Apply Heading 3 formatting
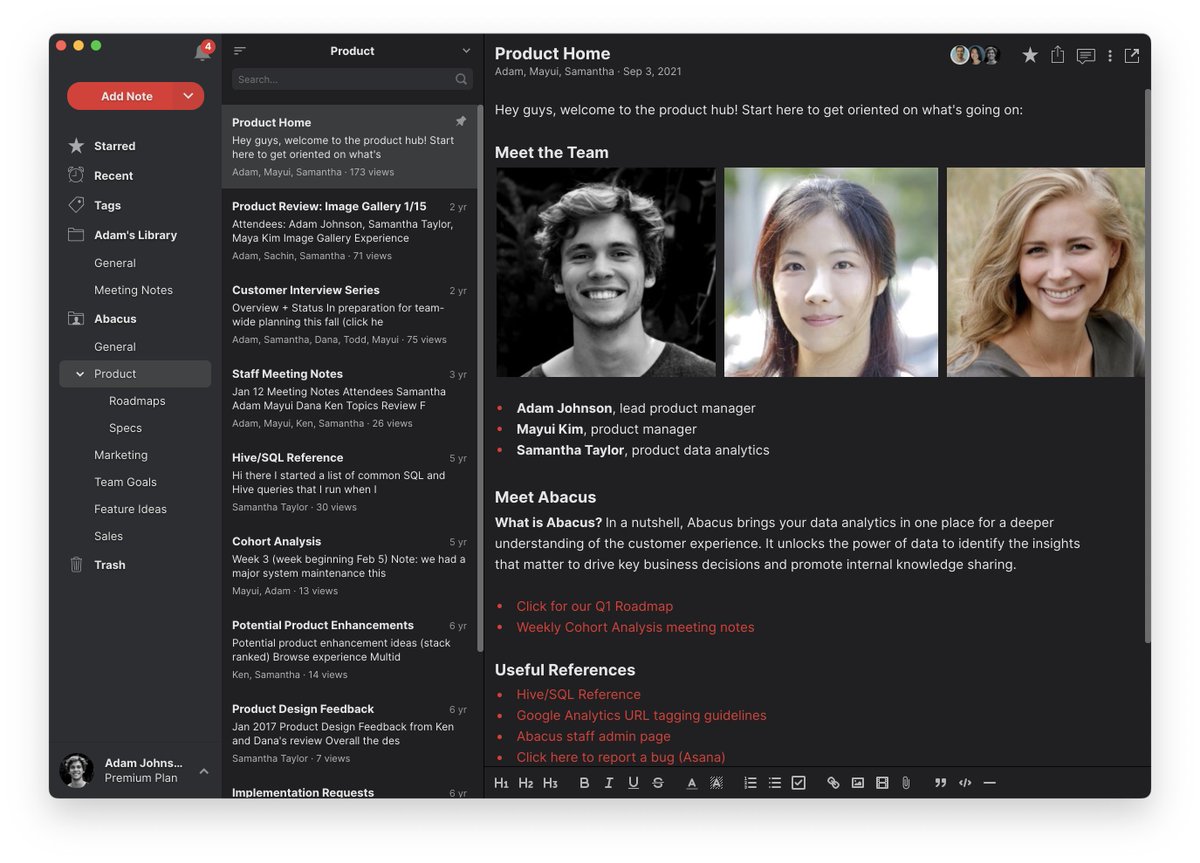Image resolution: width=1200 pixels, height=863 pixels. 550,783
